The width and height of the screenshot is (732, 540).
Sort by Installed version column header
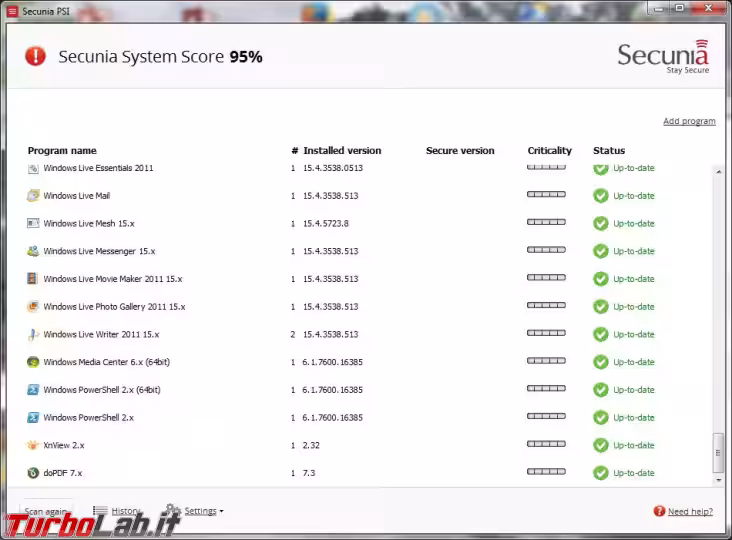click(x=342, y=151)
